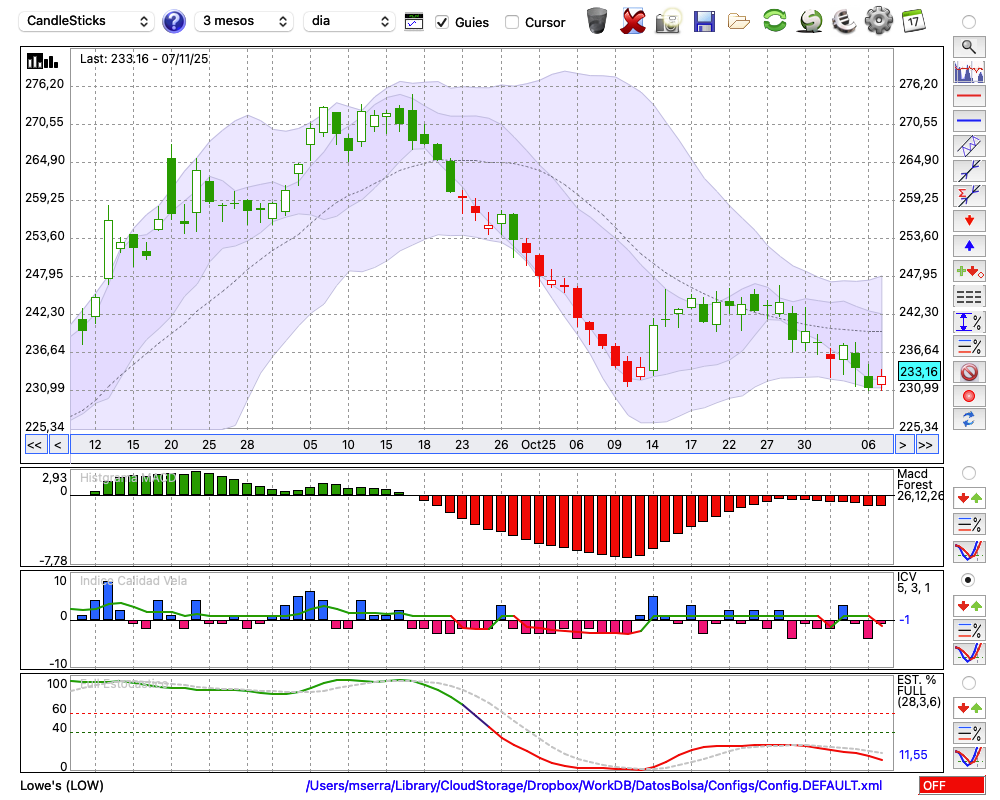The image size is (1000, 800).
Task: Click the green circular refresh arrows icon
Action: (774, 21)
